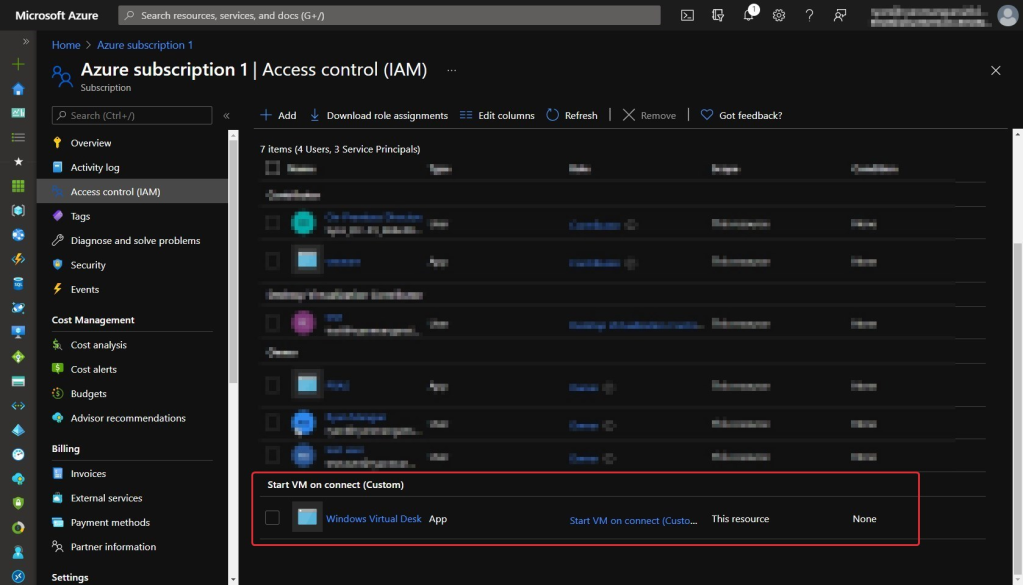The image size is (1023, 585).
Task: Open Azure subscription 1 breadcrumb
Action: pos(145,45)
